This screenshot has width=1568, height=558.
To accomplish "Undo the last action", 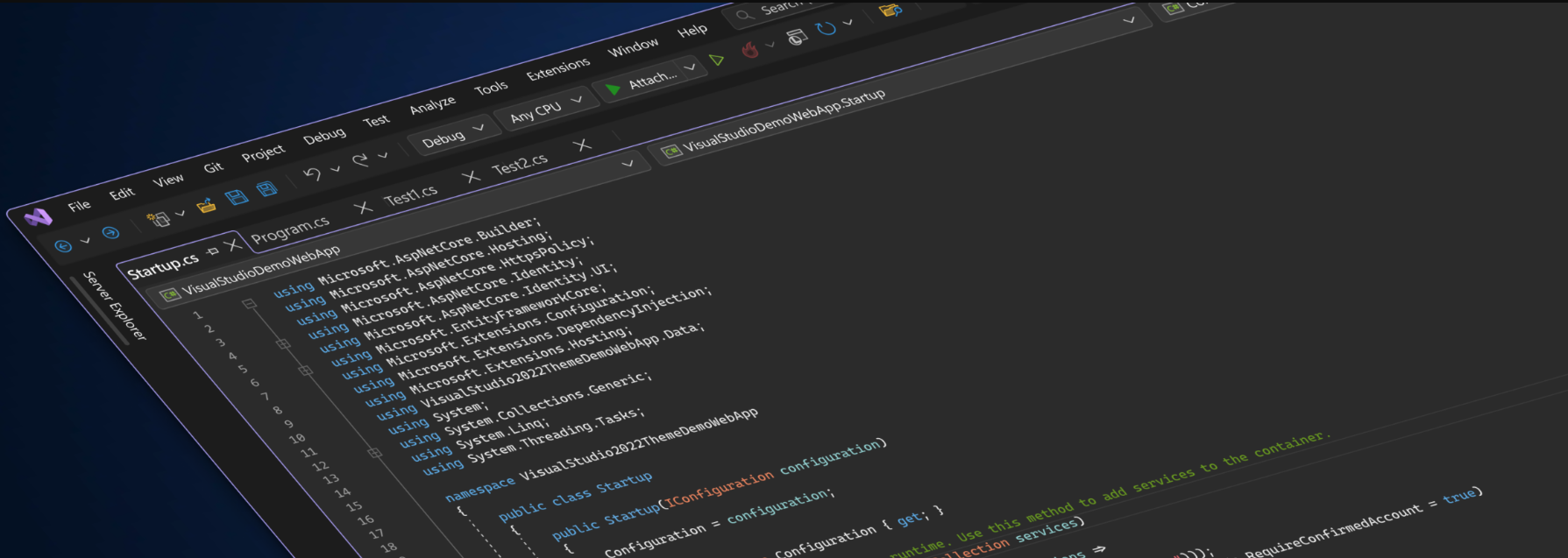I will click(312, 174).
